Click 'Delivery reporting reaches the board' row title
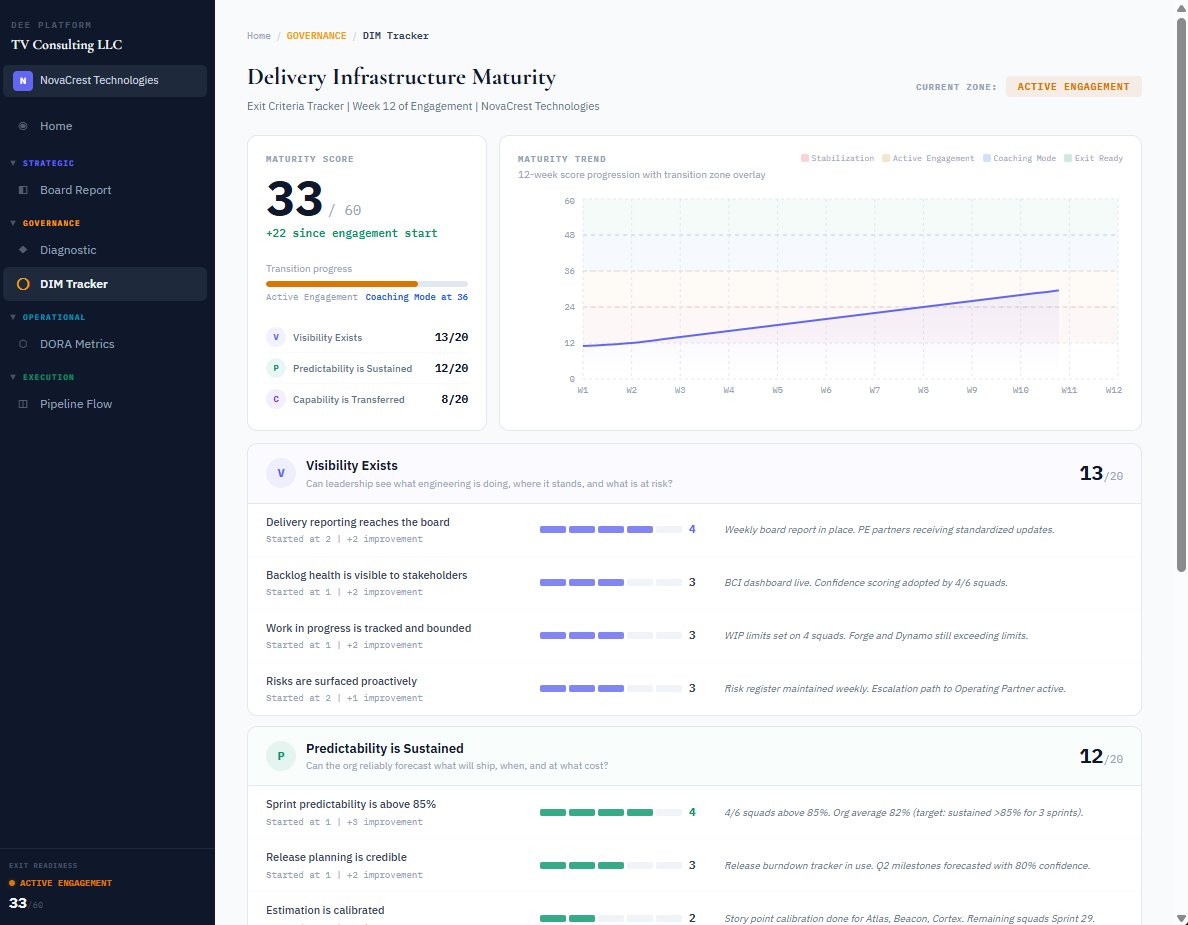Screen dimensions: 1188x925 (358, 522)
